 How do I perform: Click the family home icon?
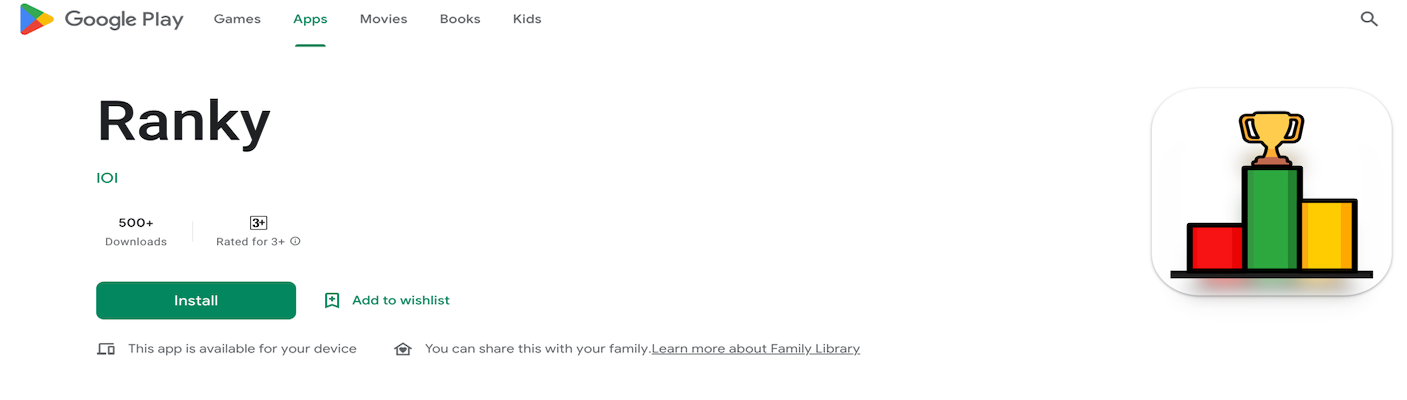(403, 349)
